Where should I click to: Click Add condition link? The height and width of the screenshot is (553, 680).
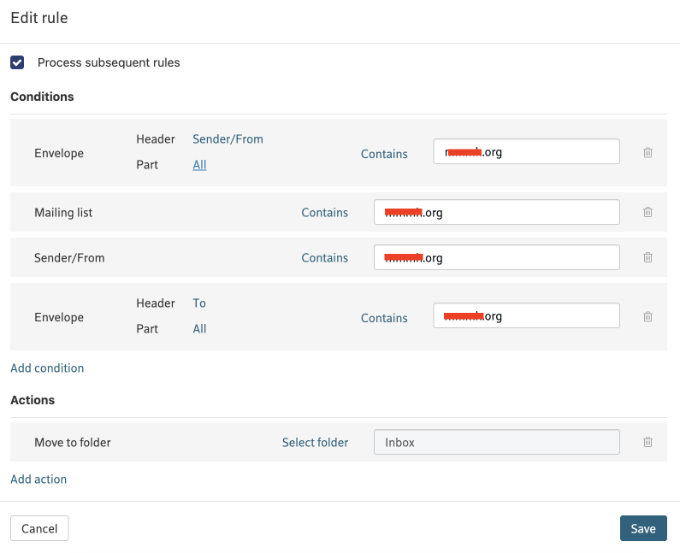click(47, 368)
